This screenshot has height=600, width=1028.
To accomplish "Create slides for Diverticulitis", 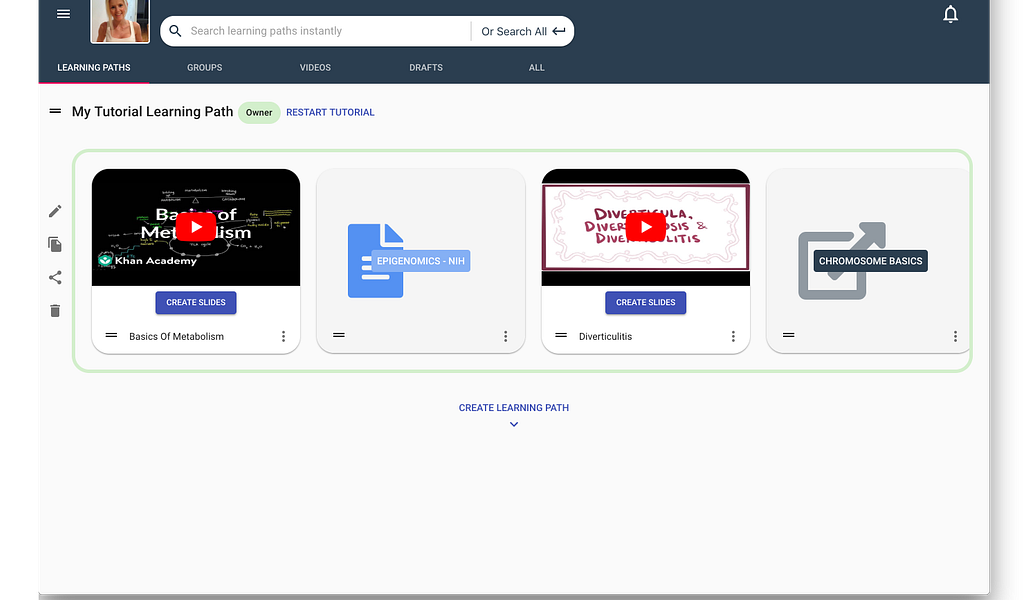I will tap(646, 302).
